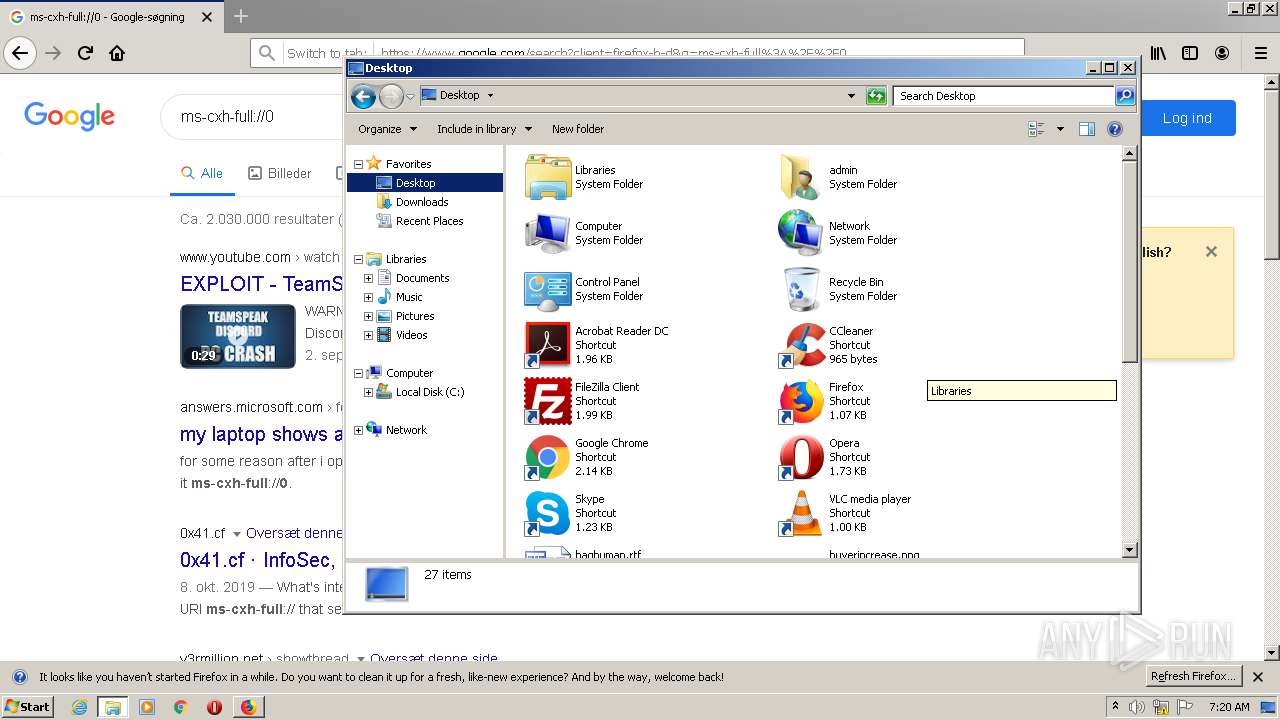Go to Firefox home page button
The width and height of the screenshot is (1280, 720).
(x=117, y=53)
